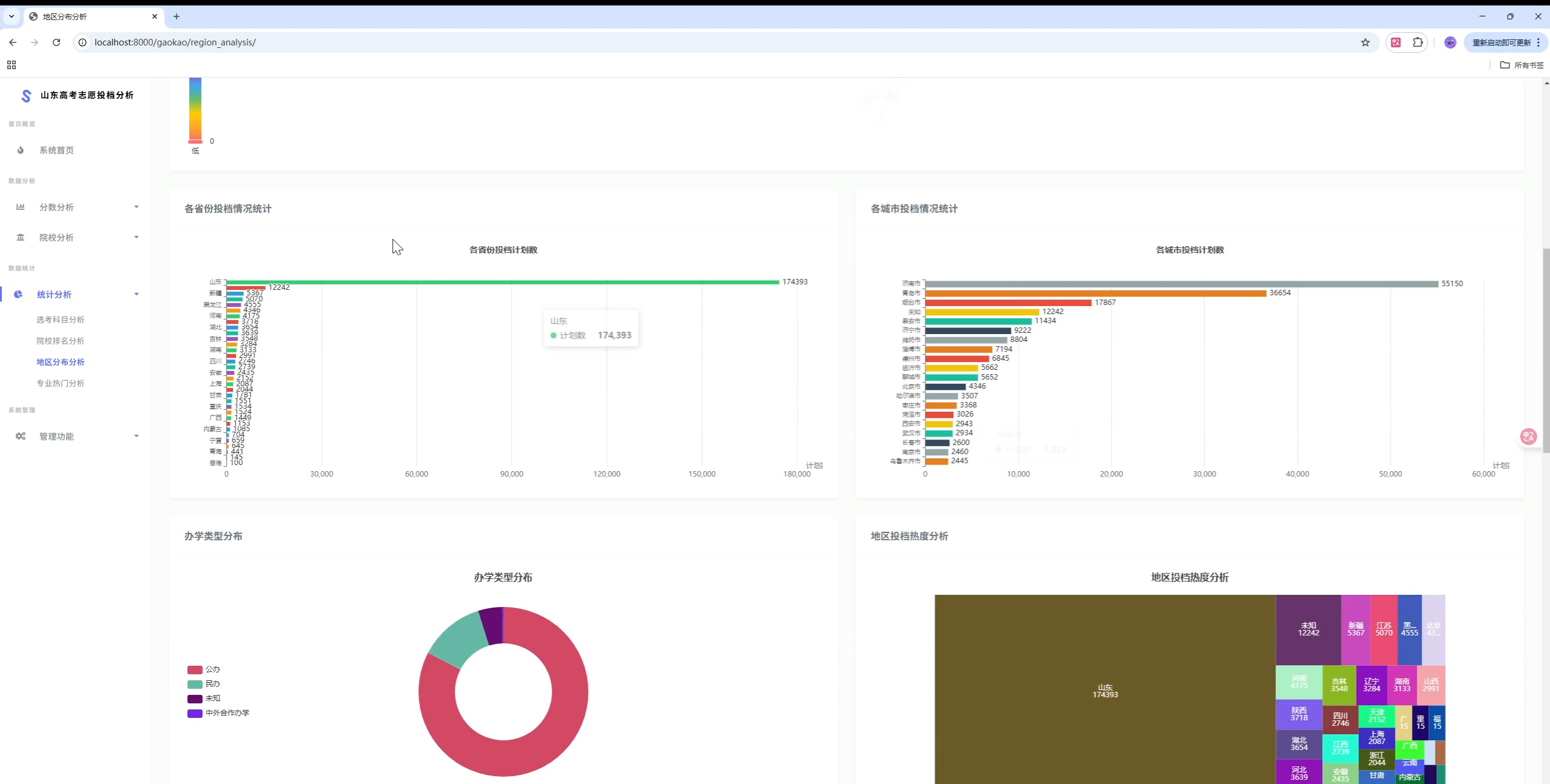
Task: Select the 山东 174393 treemap block
Action: pyautogui.click(x=1105, y=690)
